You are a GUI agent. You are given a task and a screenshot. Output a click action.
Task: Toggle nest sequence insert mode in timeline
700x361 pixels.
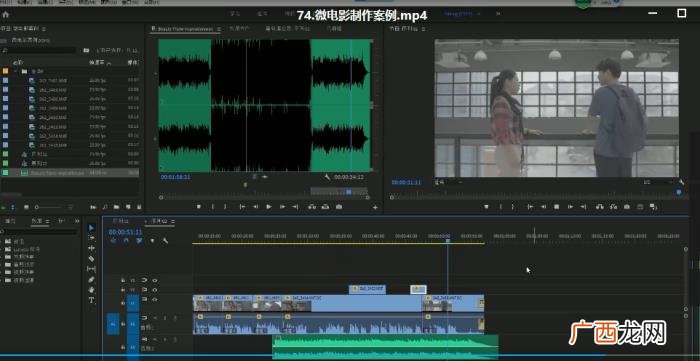point(113,241)
